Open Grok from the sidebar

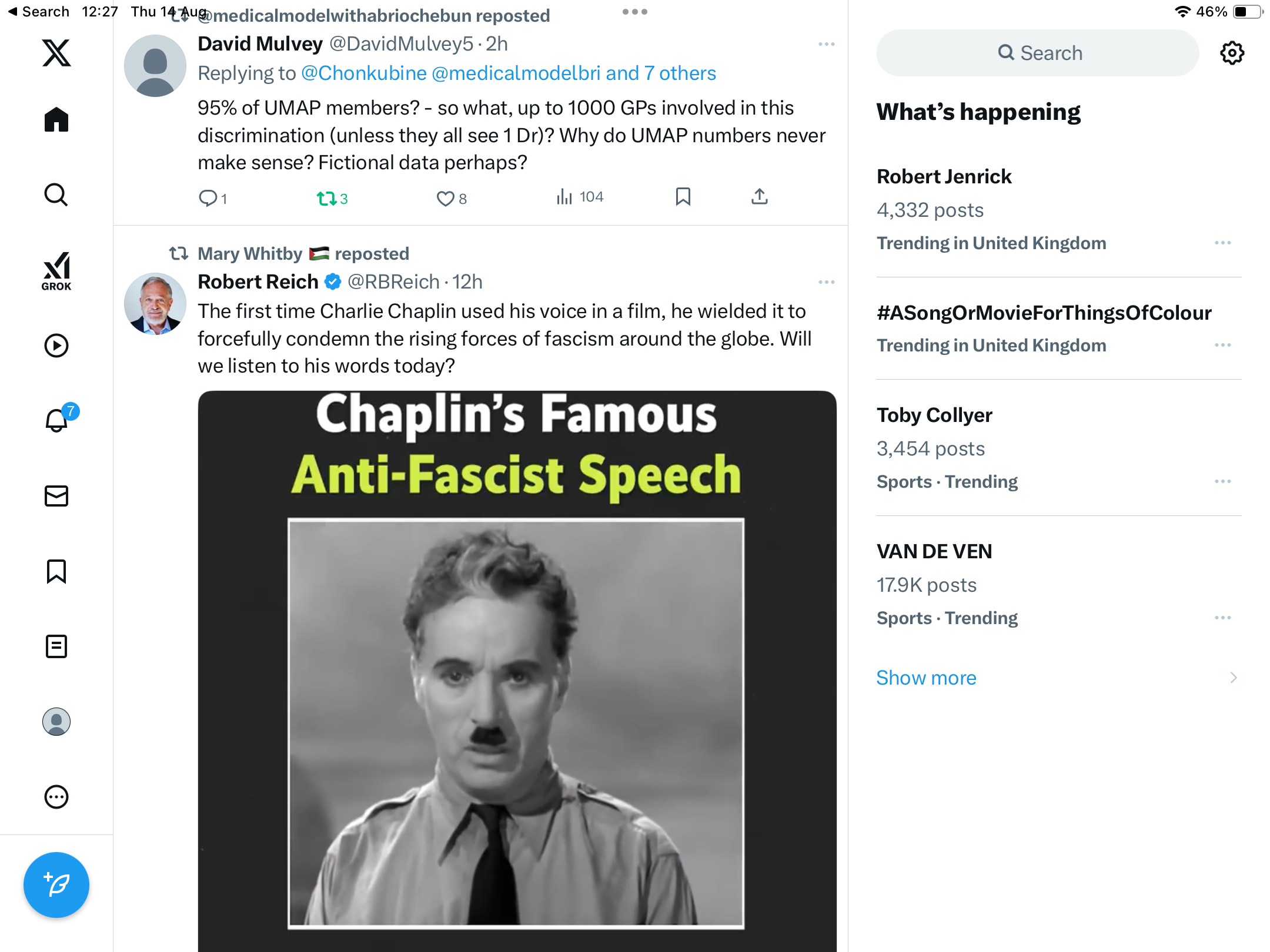pyautogui.click(x=56, y=271)
